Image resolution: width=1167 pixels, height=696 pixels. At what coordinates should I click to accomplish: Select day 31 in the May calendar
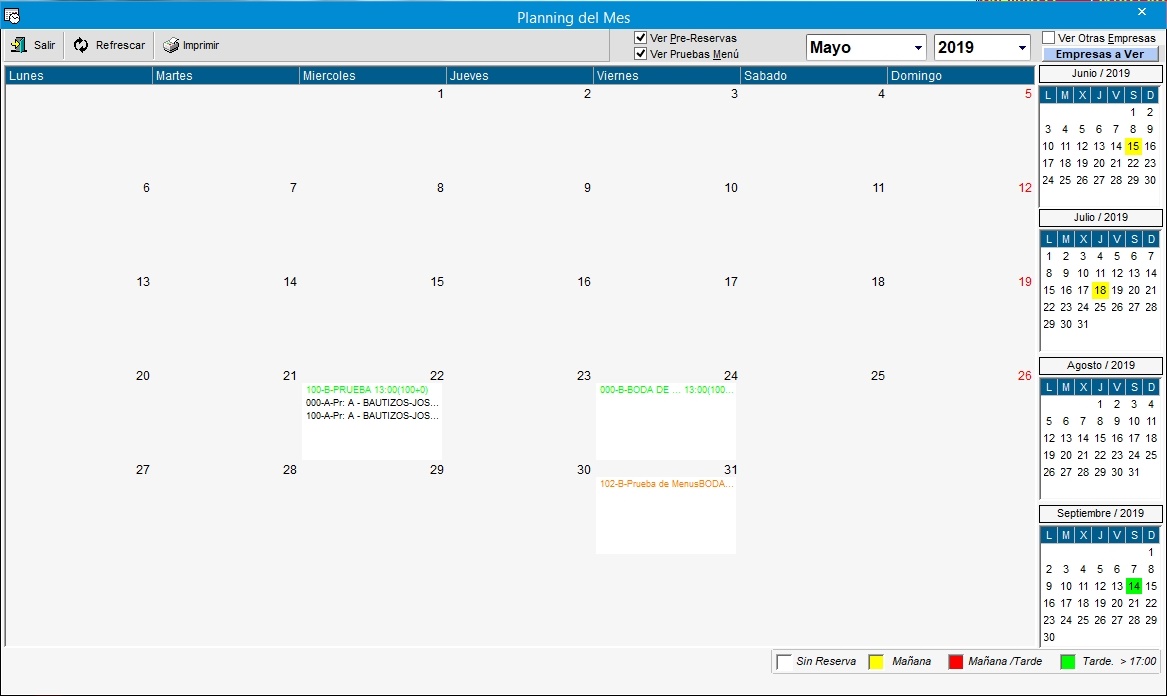click(731, 470)
